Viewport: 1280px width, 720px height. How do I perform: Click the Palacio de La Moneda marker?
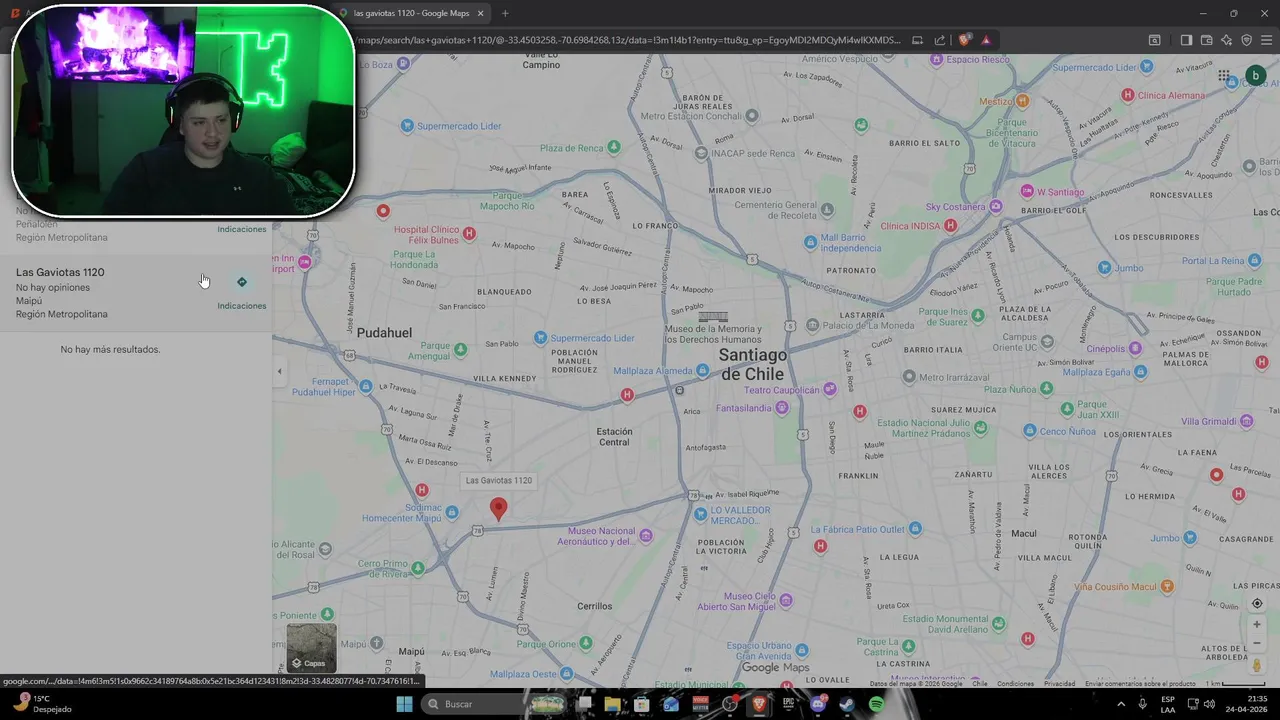coord(813,325)
